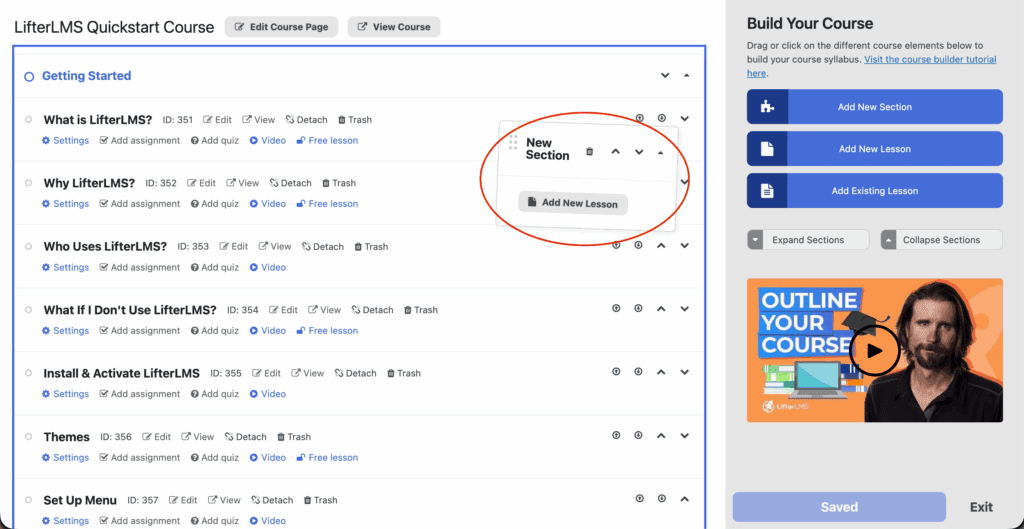Move Set Up Menu to previous section
The width and height of the screenshot is (1024, 529).
pos(639,498)
